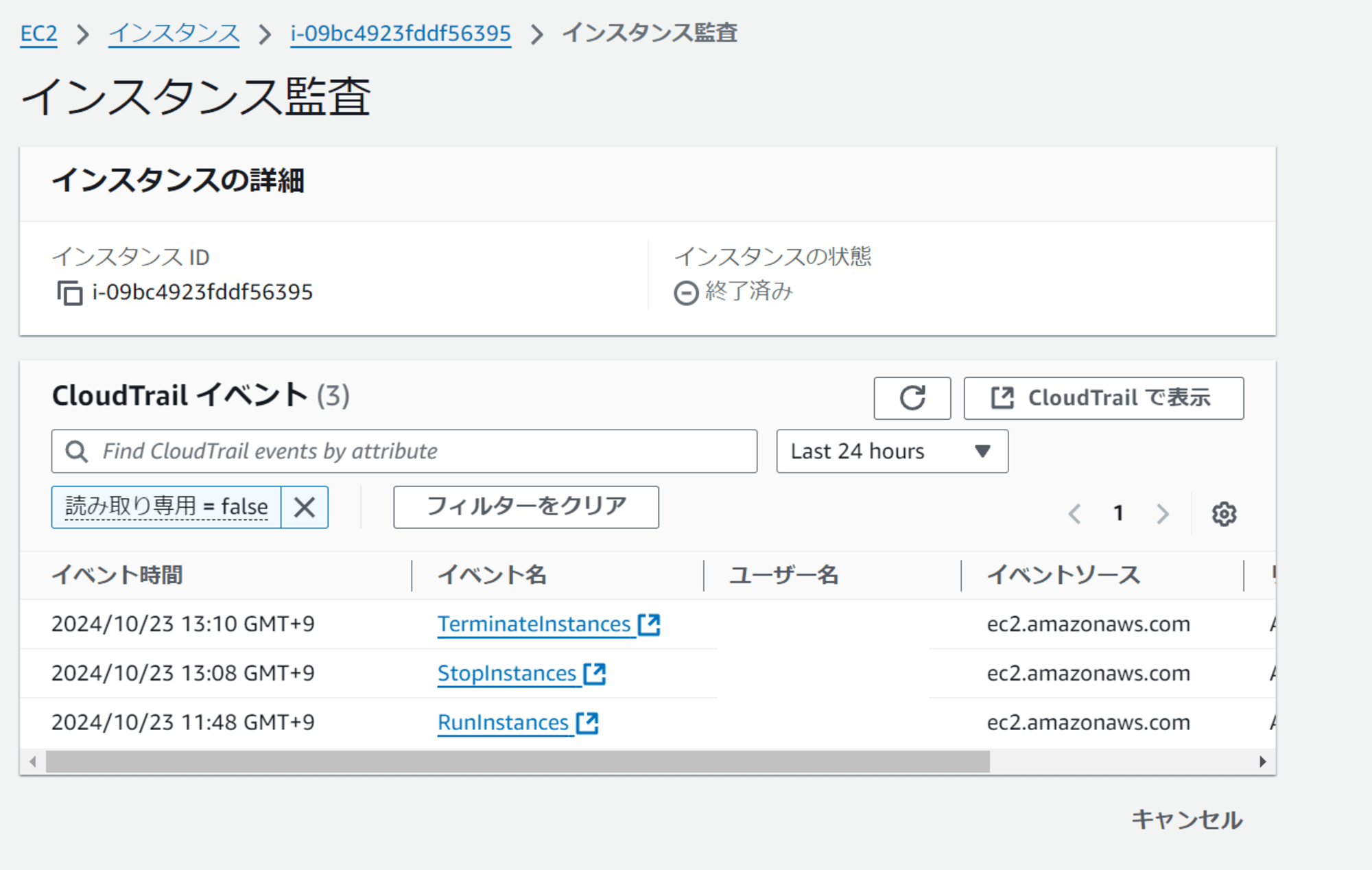Image resolution: width=1372 pixels, height=870 pixels.
Task: Open the TerminateInstances event link
Action: [x=534, y=624]
